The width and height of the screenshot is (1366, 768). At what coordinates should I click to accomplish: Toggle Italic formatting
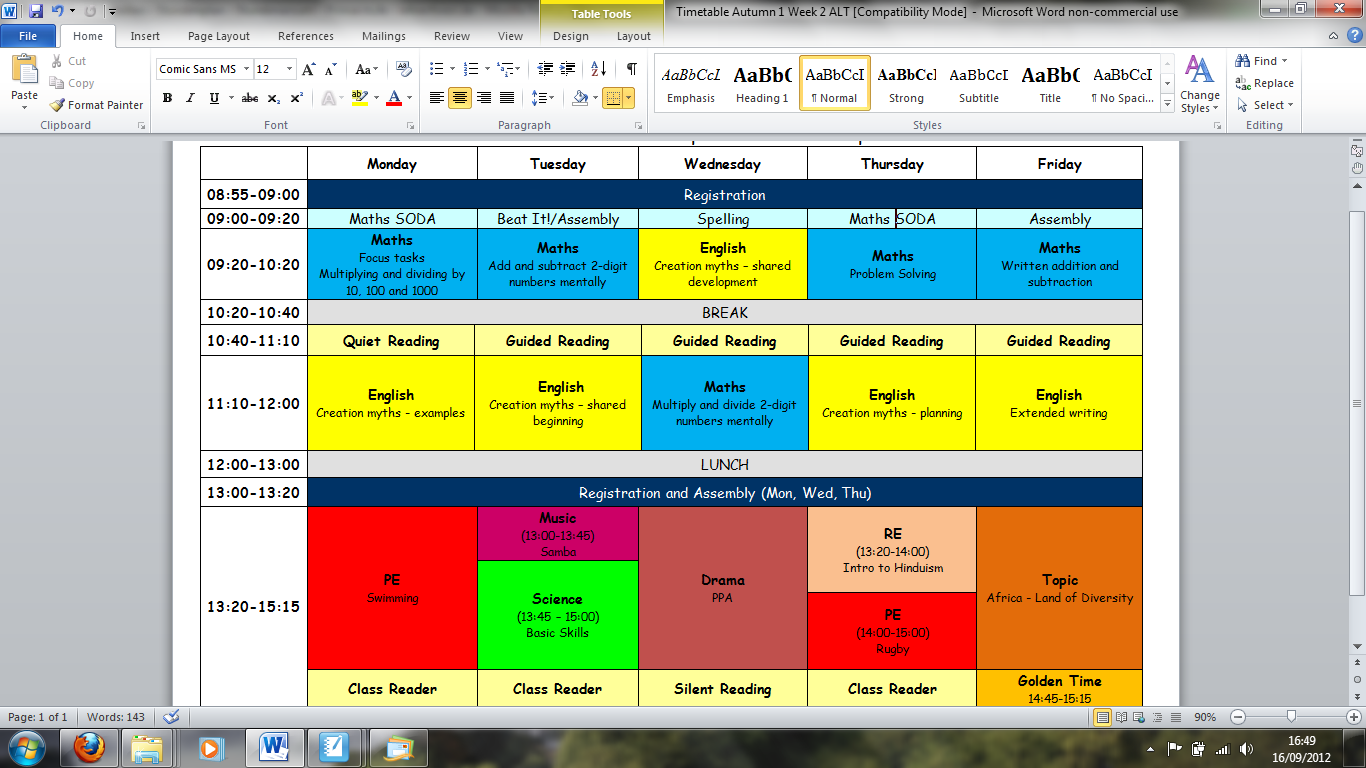pyautogui.click(x=190, y=98)
